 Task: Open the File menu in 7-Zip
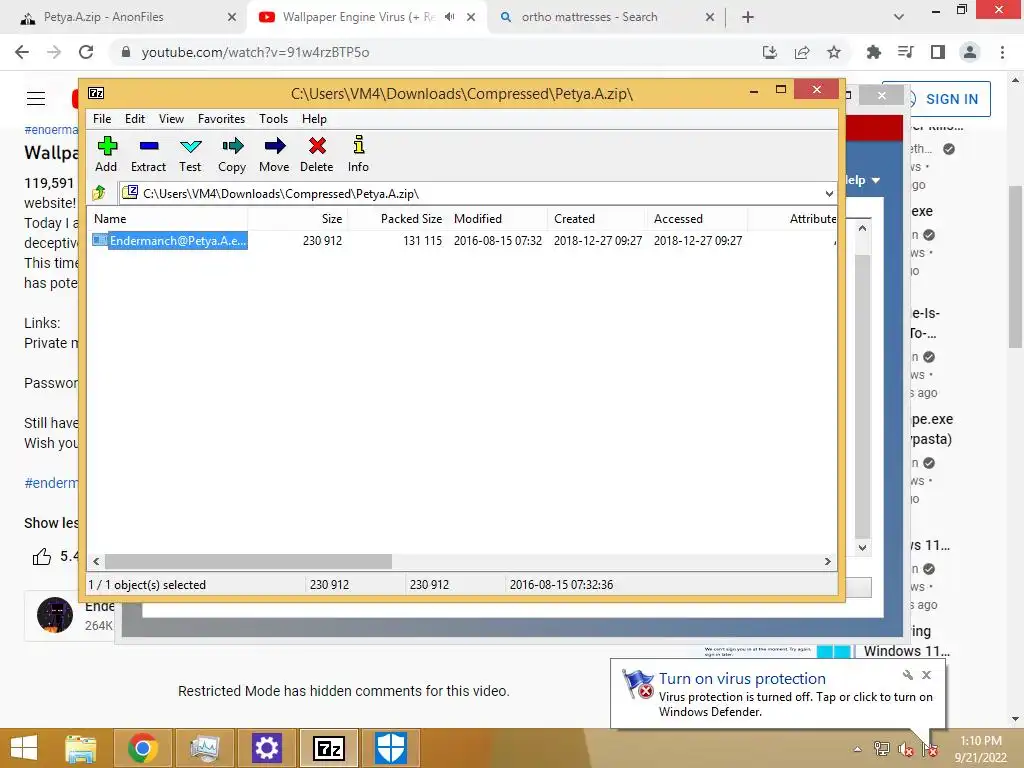click(x=102, y=119)
